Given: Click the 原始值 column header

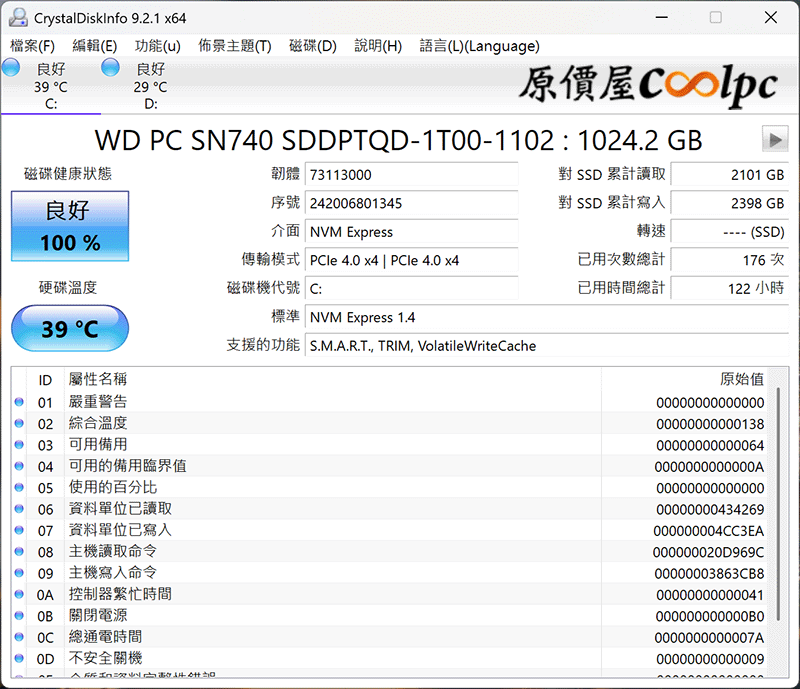Looking at the screenshot, I should tap(685, 380).
